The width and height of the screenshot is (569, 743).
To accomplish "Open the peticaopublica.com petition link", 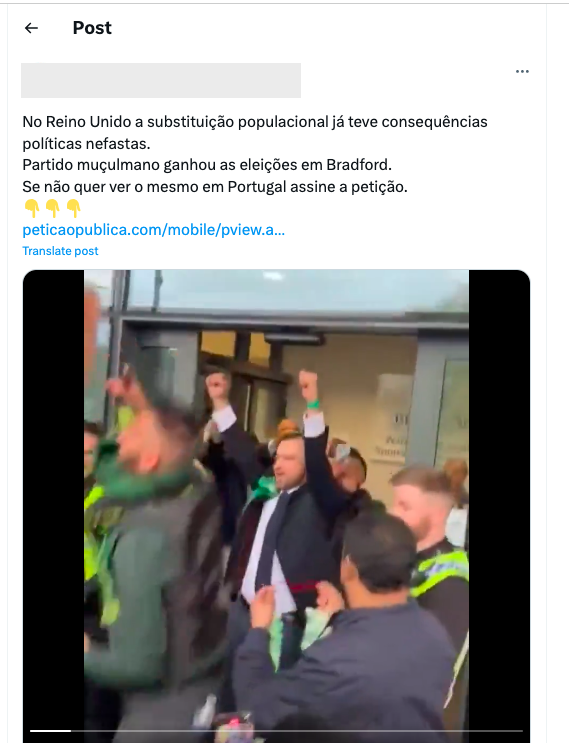I will click(x=154, y=230).
